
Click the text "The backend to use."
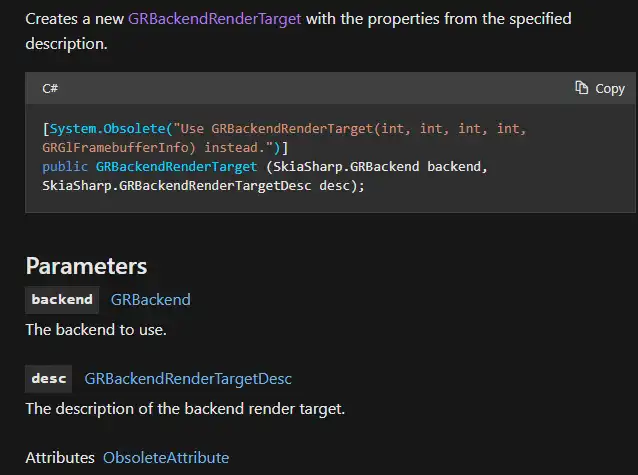click(x=96, y=330)
